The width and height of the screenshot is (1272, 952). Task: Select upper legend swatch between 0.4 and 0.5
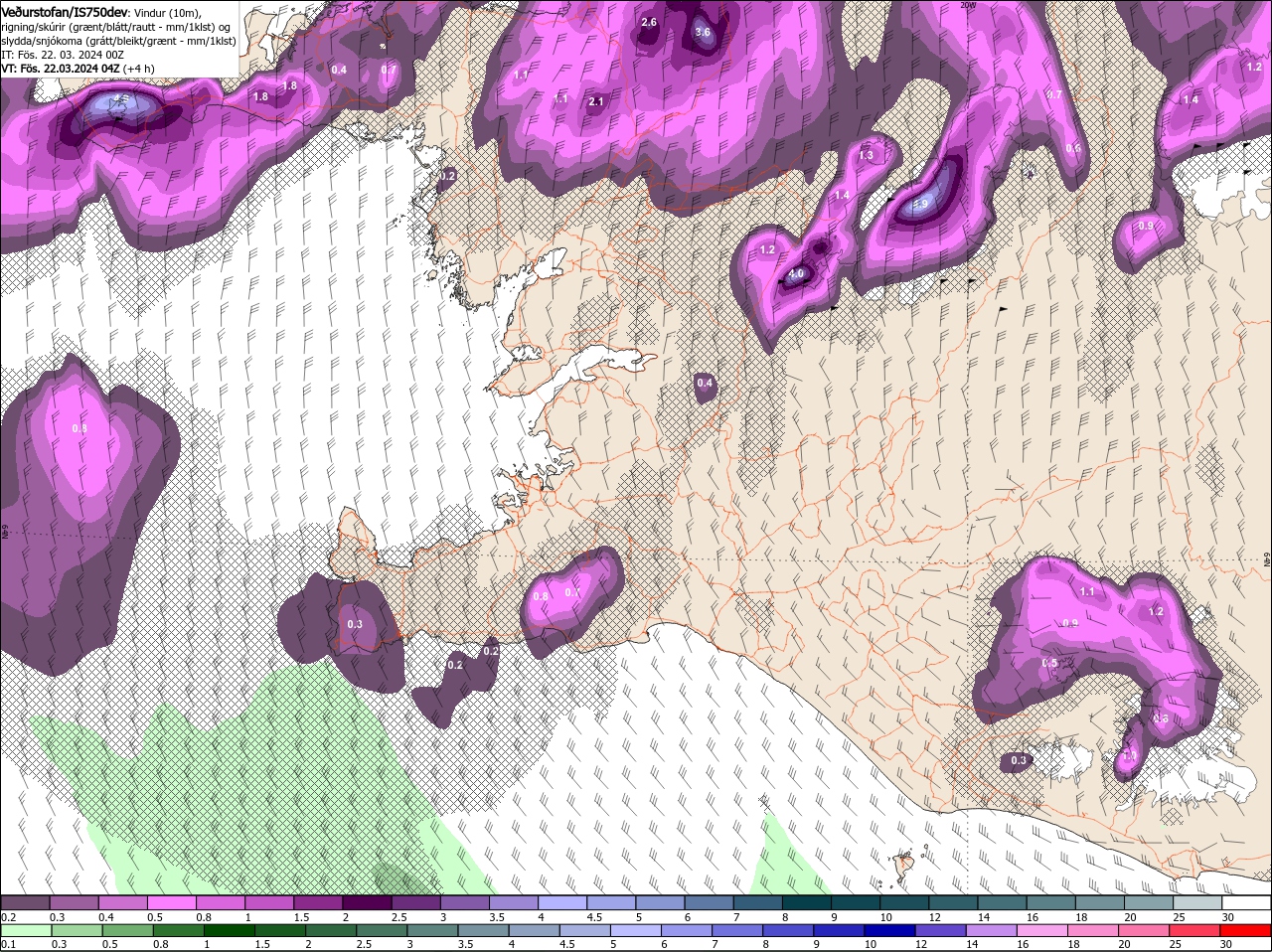click(x=122, y=902)
